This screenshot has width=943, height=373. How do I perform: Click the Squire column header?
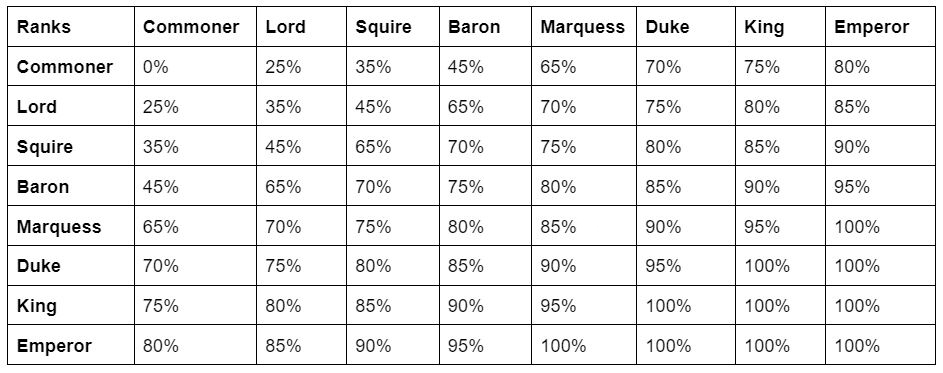[393, 26]
